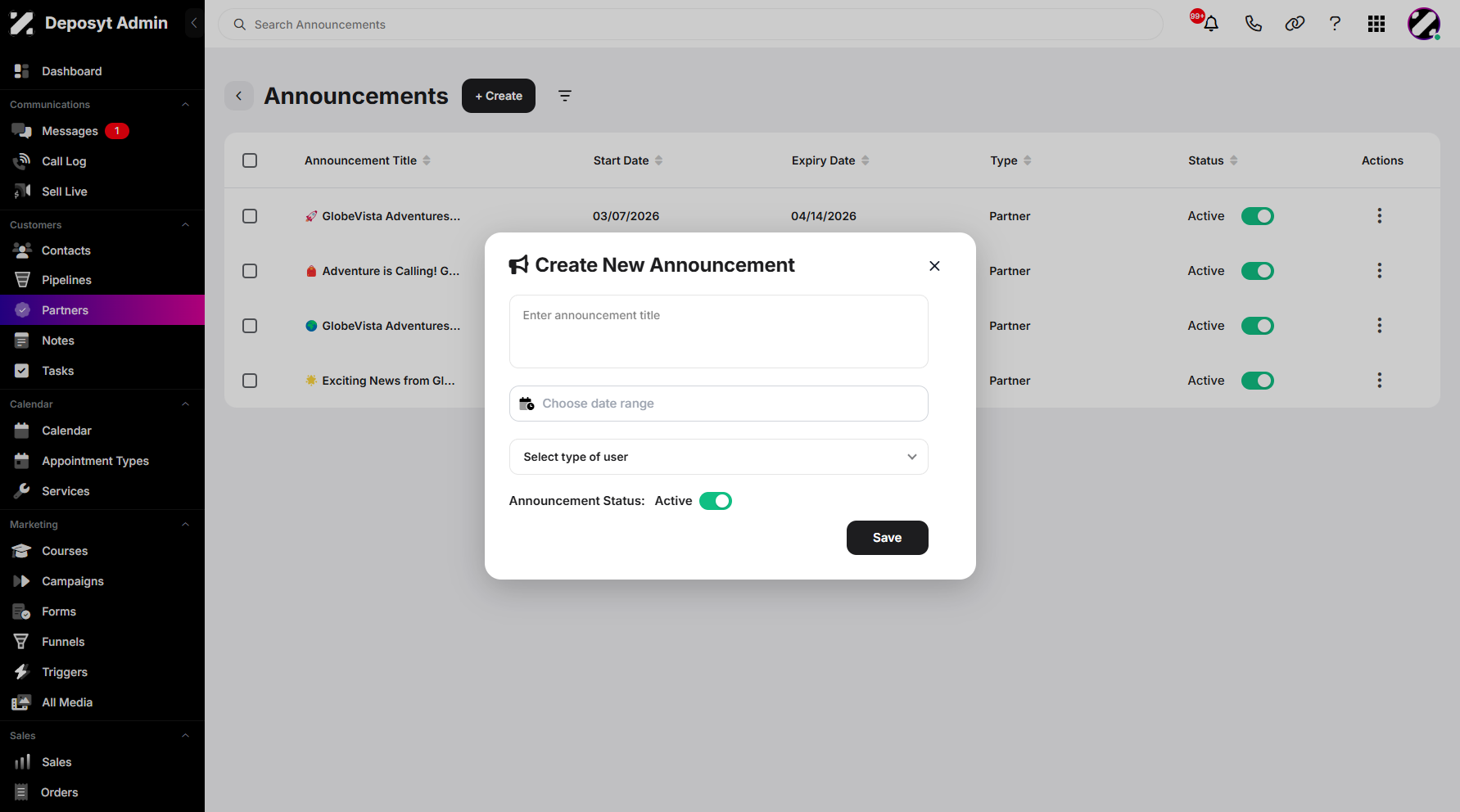Toggle Announcement Status switch in dialog
Image resolution: width=1460 pixels, height=812 pixels.
(x=716, y=501)
